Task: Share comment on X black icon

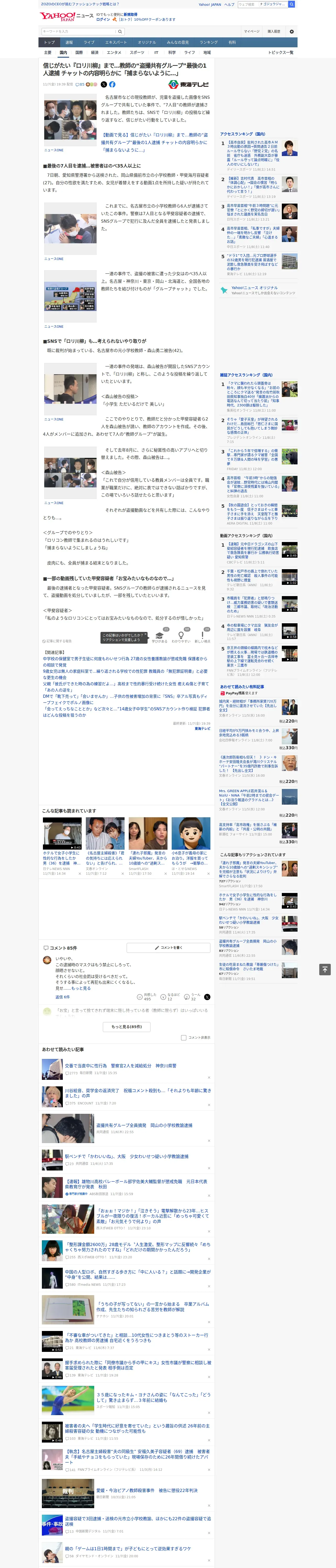Action: [207, 996]
